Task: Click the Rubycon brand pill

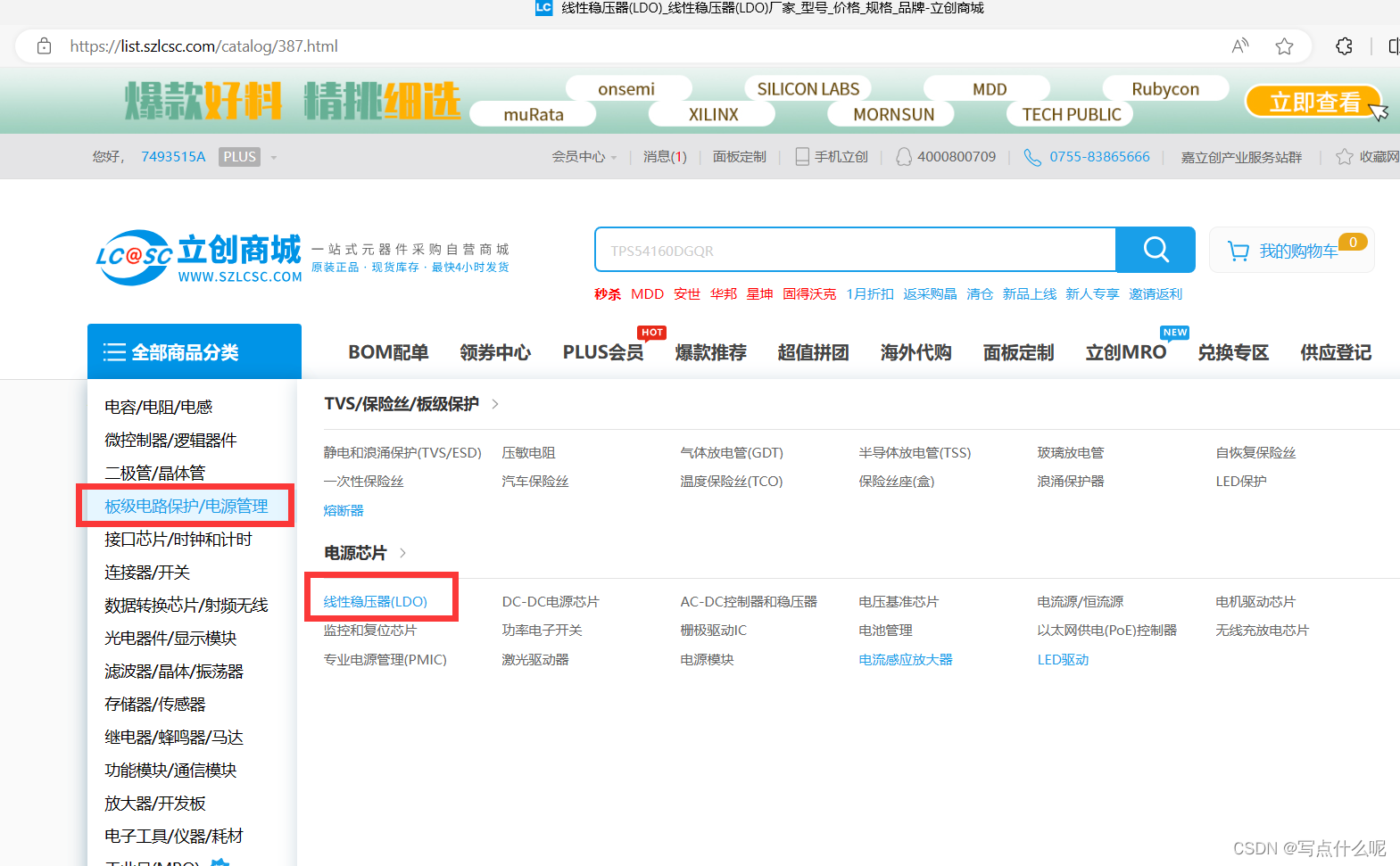Action: click(1165, 89)
